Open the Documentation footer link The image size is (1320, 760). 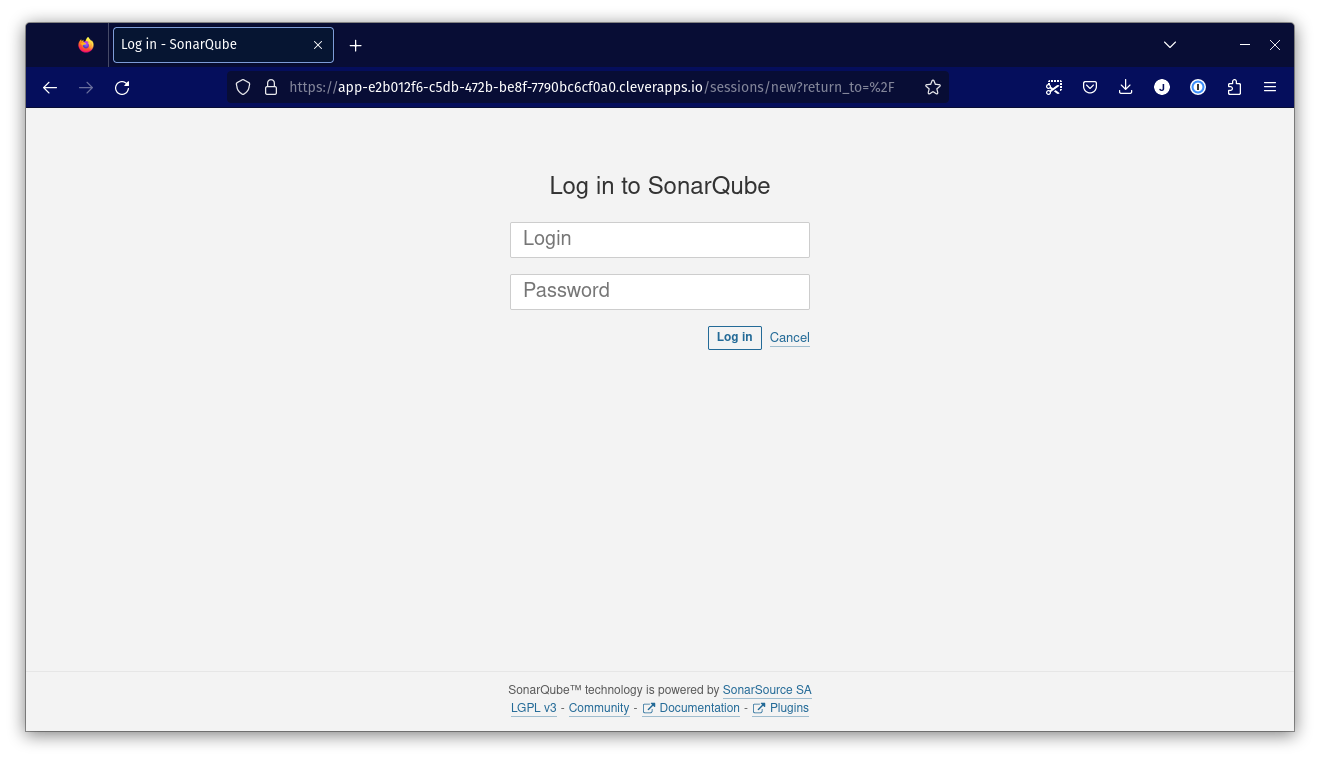point(691,708)
